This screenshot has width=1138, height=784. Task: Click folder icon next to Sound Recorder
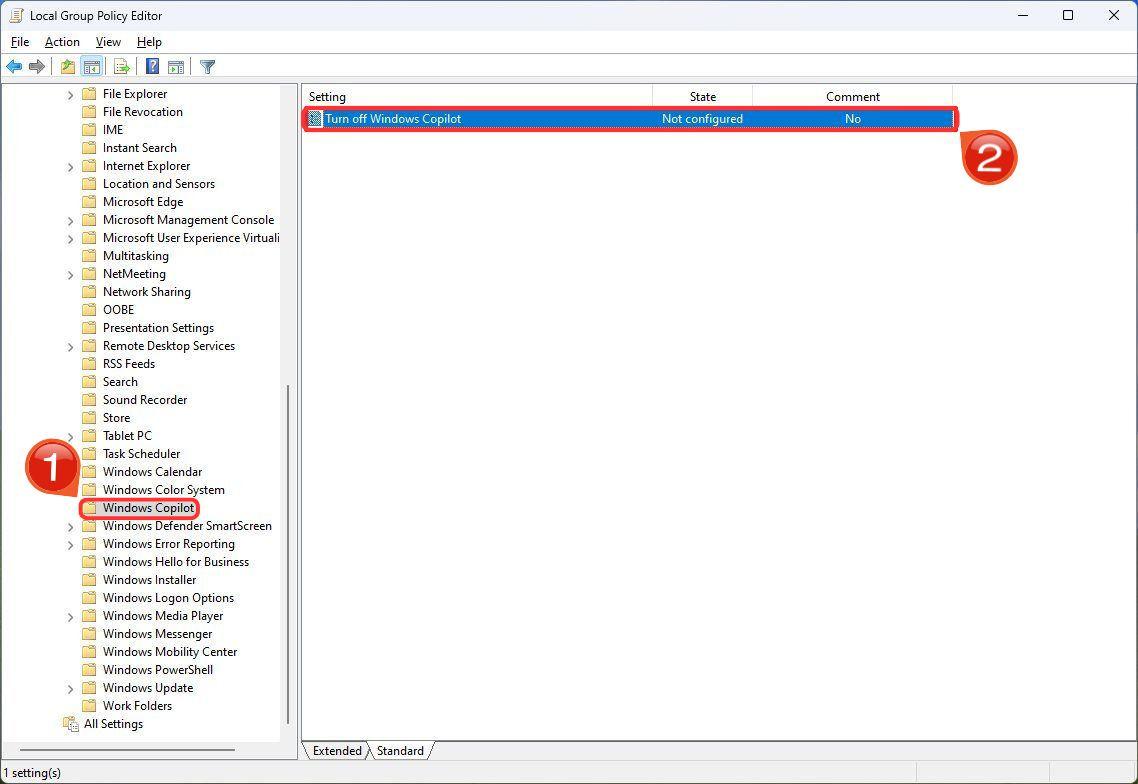pyautogui.click(x=89, y=400)
